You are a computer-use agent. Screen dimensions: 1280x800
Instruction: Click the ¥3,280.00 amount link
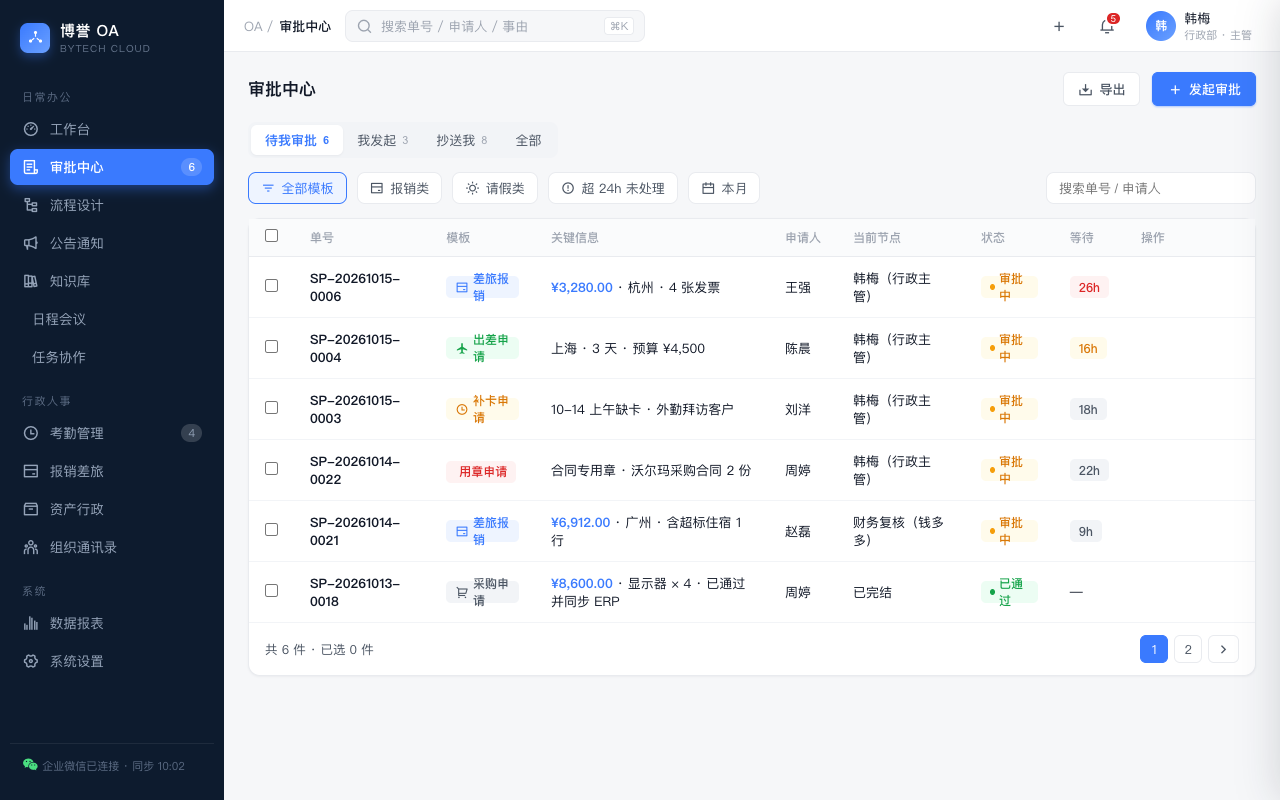(582, 287)
